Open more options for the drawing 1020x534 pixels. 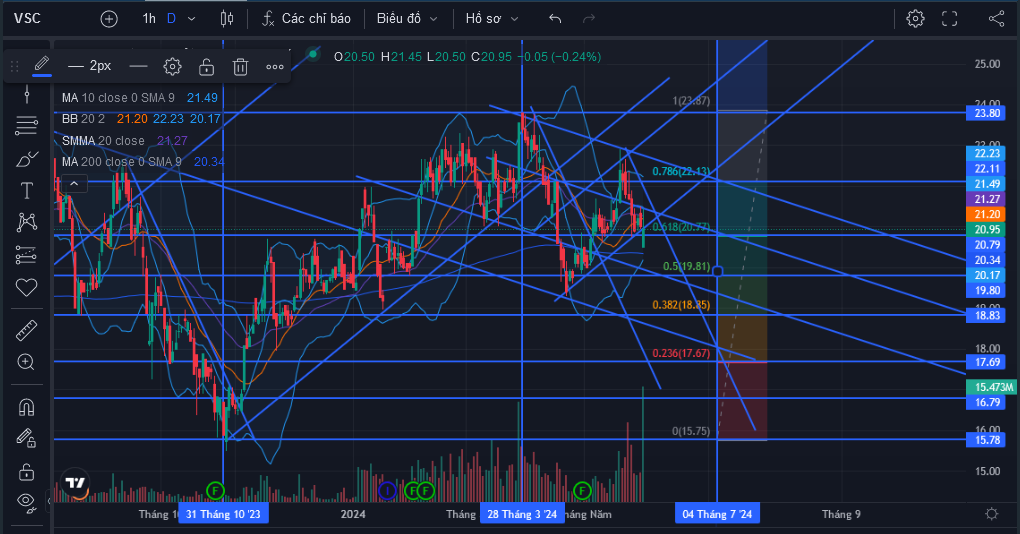[x=275, y=66]
